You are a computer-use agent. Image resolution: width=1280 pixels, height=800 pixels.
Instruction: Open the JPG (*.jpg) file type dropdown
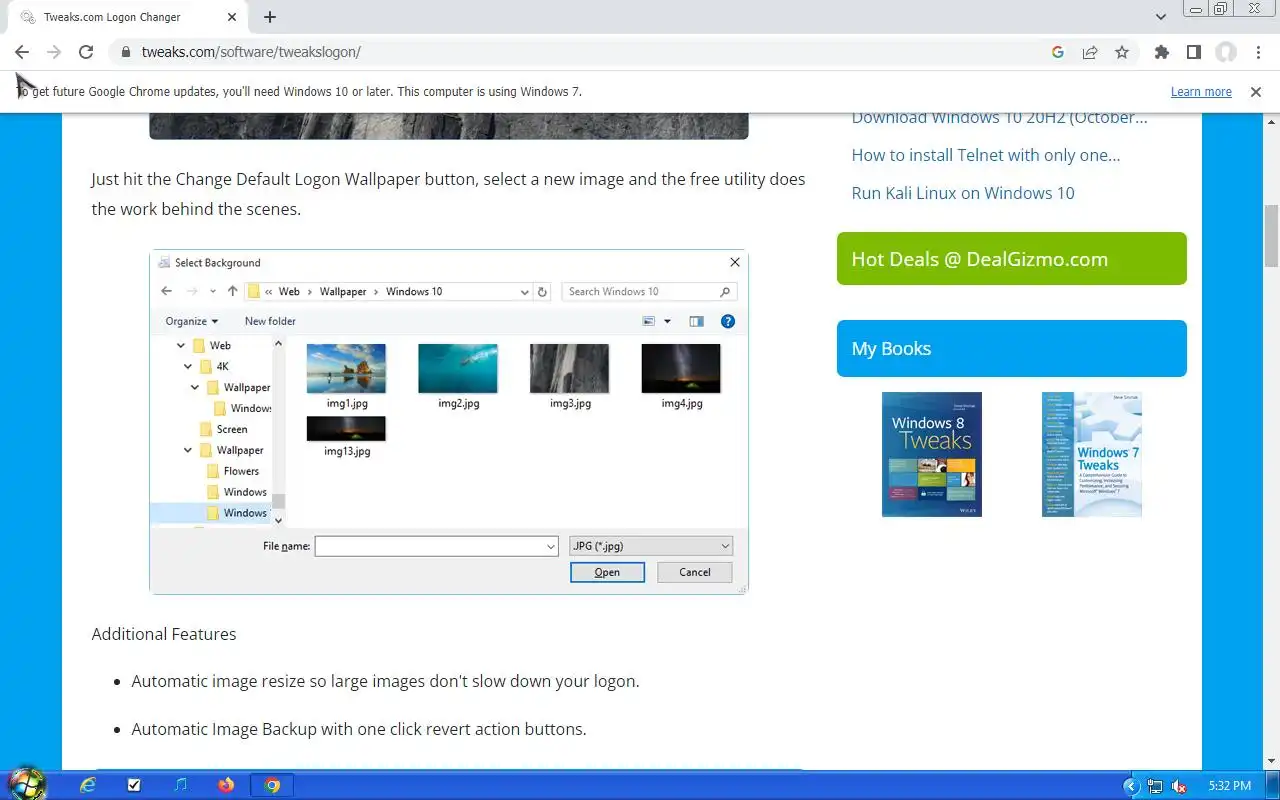click(x=651, y=546)
